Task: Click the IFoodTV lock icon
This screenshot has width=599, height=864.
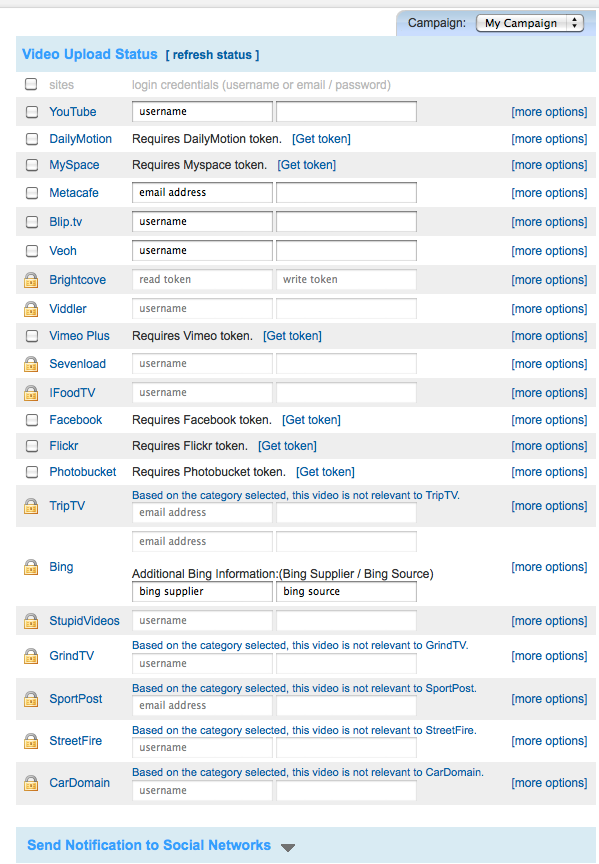Action: (x=31, y=393)
